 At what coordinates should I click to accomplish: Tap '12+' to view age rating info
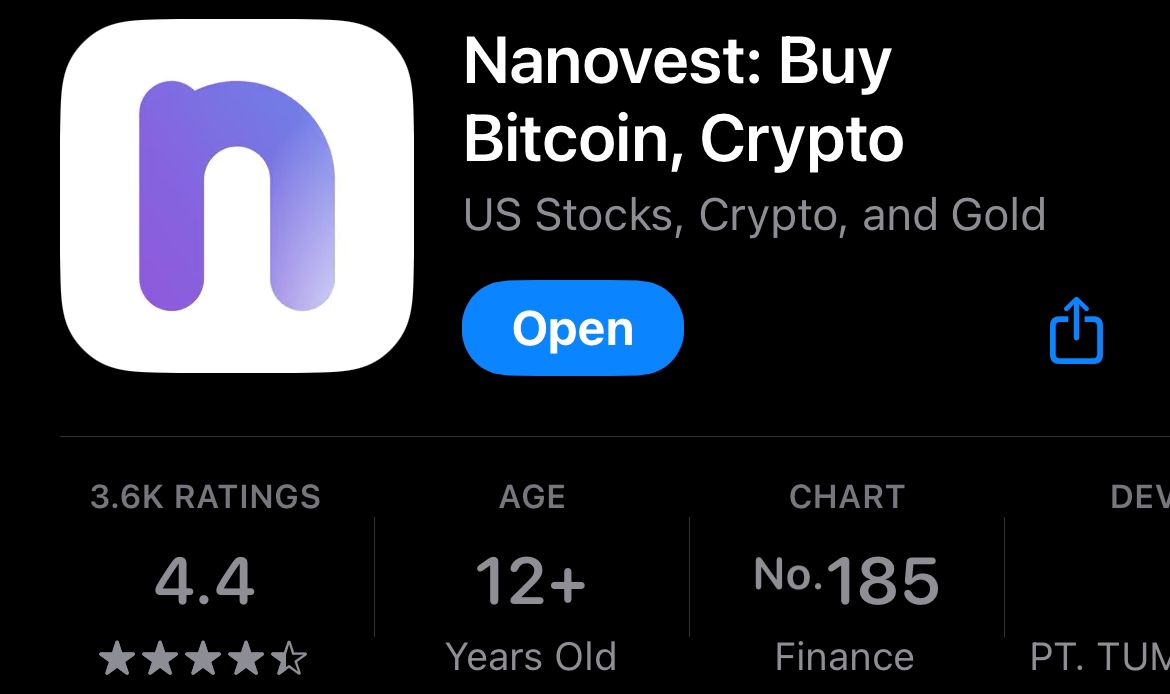(x=531, y=580)
